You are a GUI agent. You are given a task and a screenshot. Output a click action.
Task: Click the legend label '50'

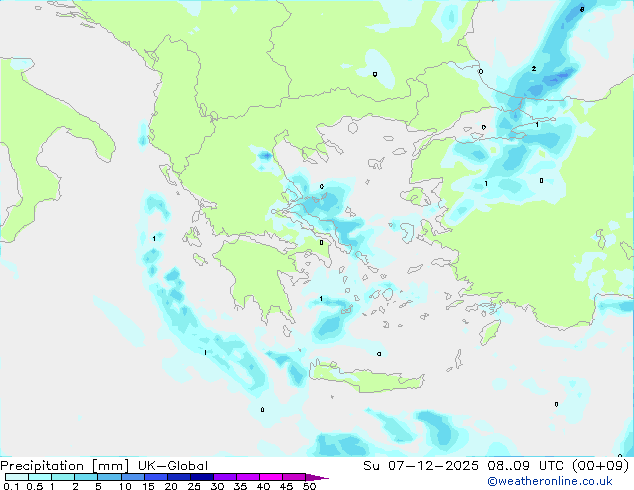309,486
